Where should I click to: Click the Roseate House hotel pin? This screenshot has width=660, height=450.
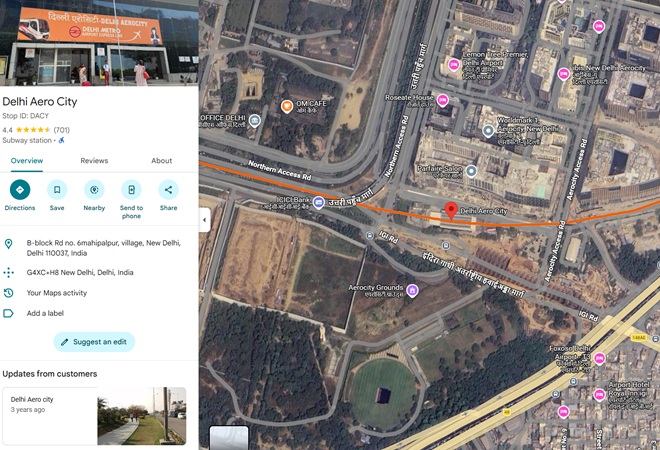(x=442, y=100)
